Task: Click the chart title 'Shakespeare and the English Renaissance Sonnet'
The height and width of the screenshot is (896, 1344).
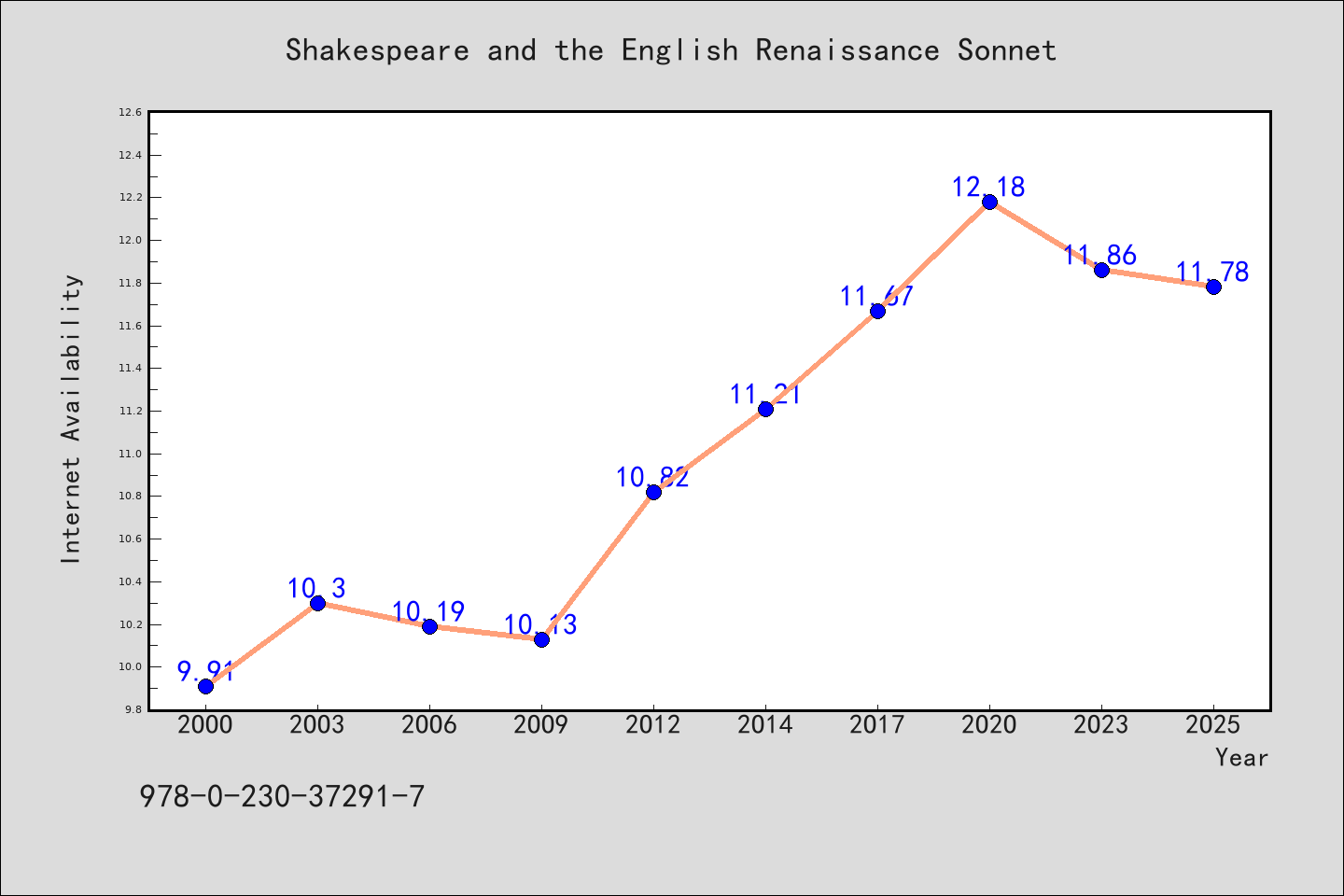Action: [671, 49]
